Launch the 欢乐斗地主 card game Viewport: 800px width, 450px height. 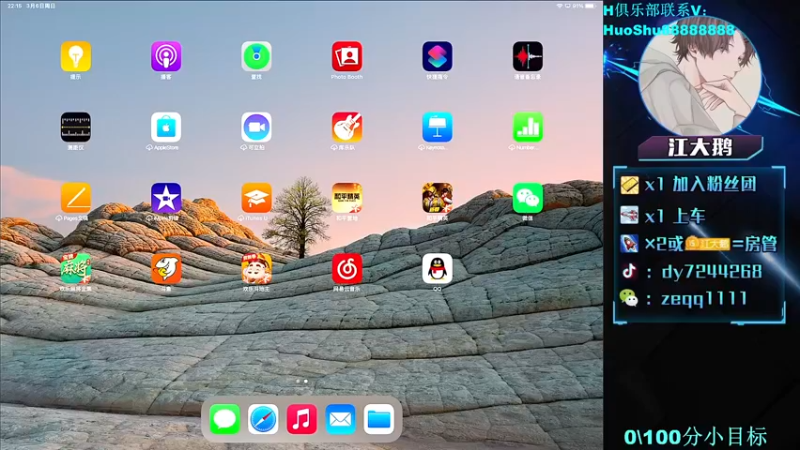click(x=256, y=268)
